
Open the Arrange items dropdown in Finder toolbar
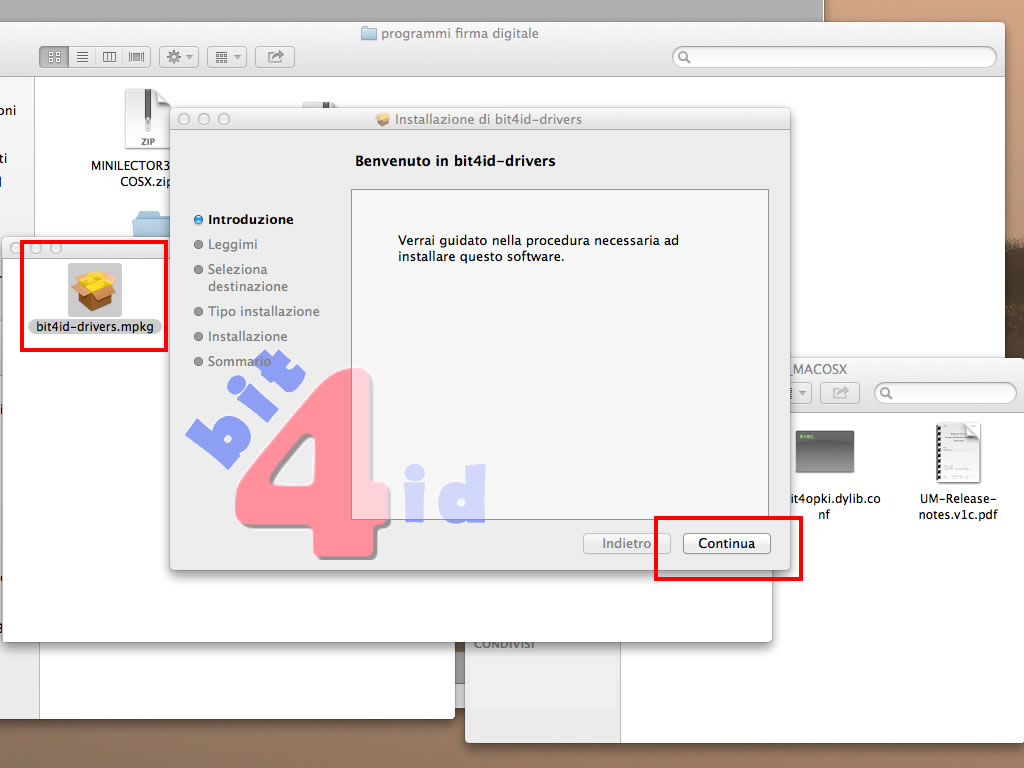coord(226,57)
